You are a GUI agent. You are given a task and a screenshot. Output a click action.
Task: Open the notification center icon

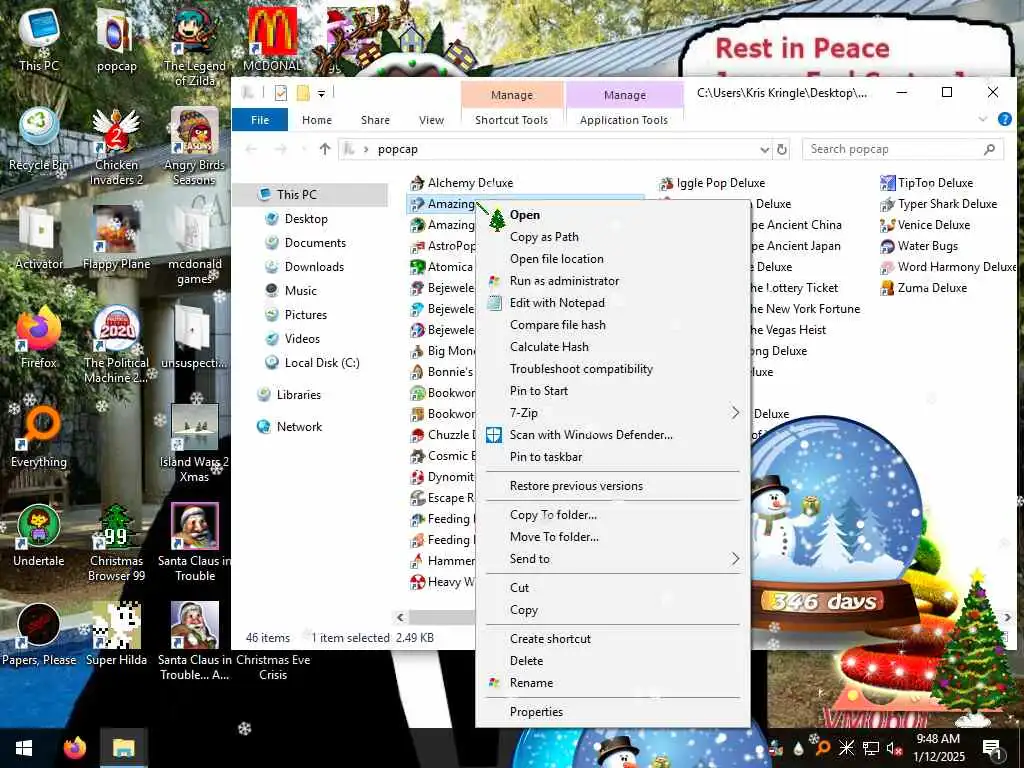(x=991, y=748)
